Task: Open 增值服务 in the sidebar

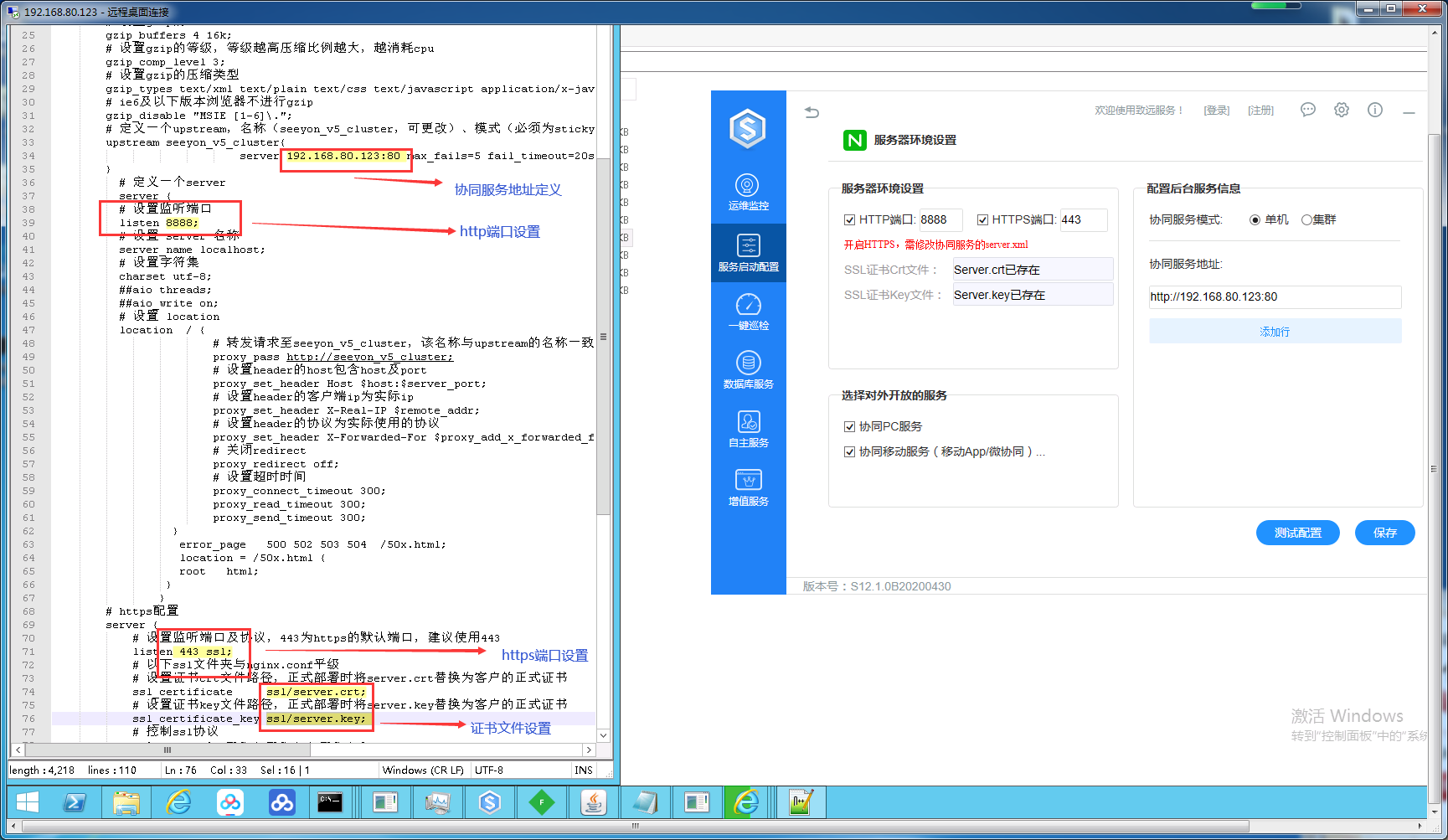Action: click(748, 487)
